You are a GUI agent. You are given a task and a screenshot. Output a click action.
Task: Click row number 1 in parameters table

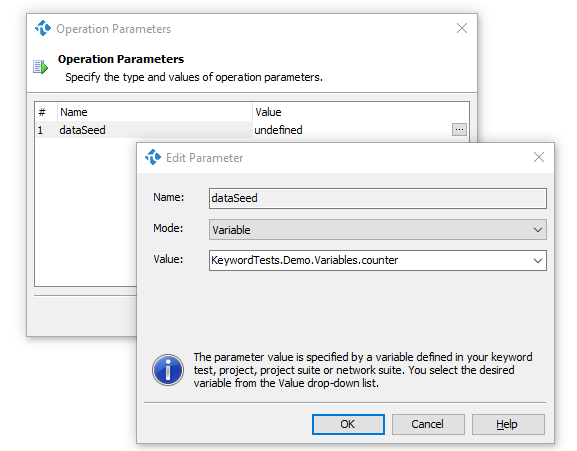pos(40,130)
